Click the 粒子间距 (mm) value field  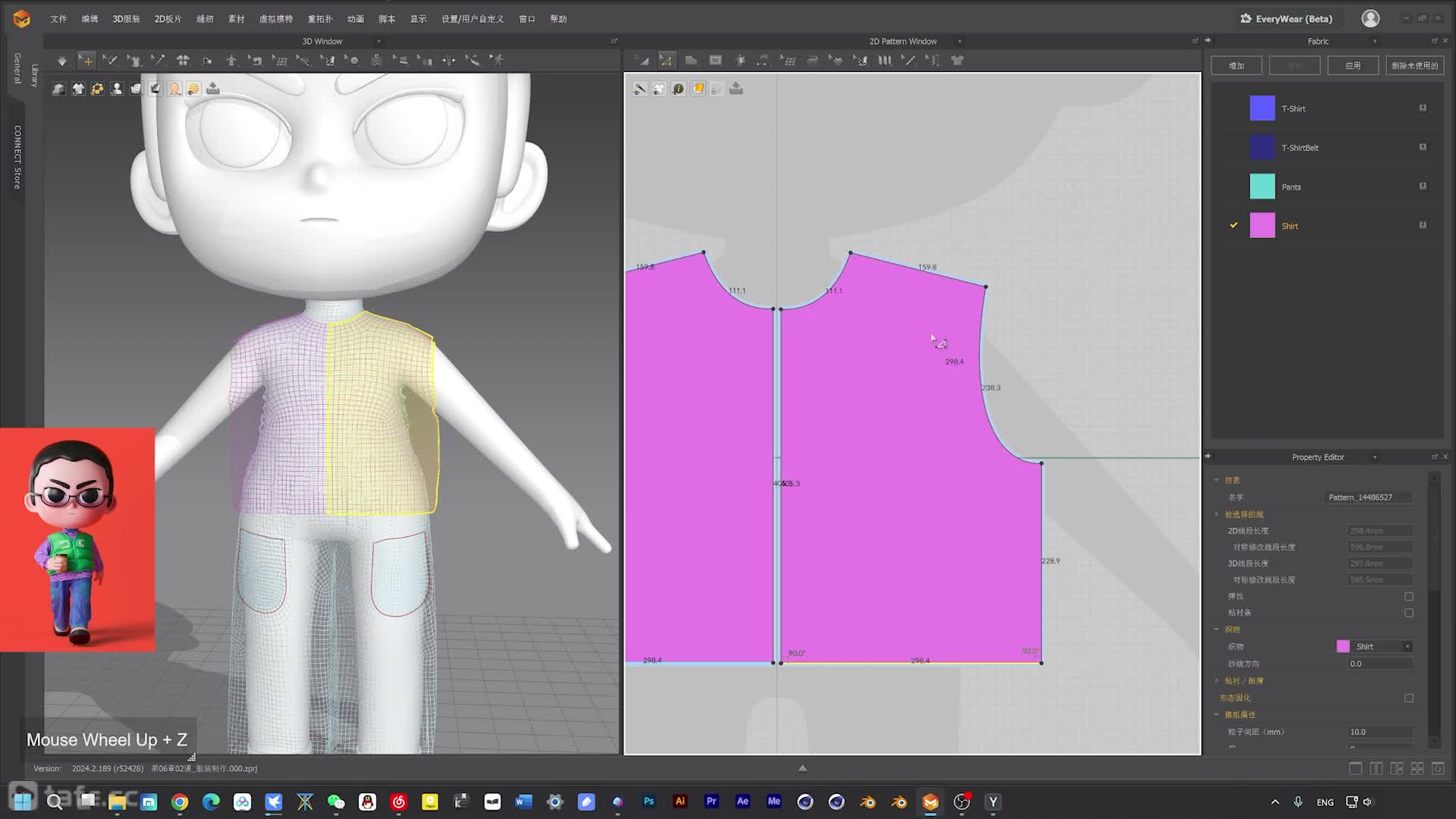(1380, 733)
